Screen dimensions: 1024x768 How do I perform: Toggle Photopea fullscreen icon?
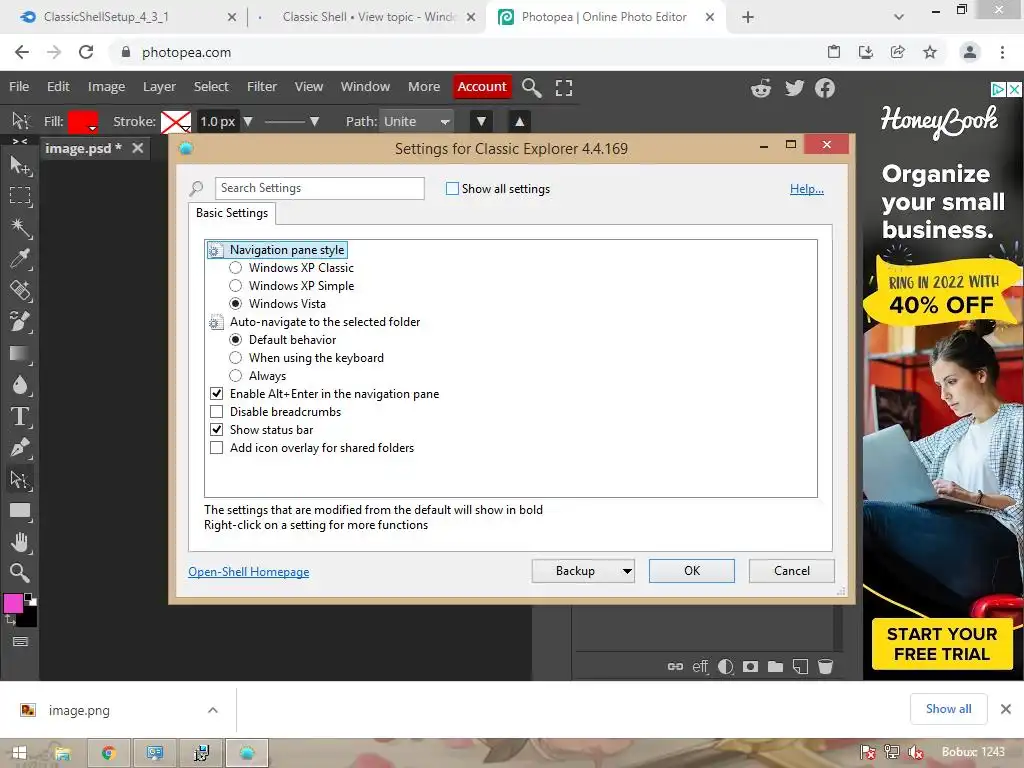564,88
